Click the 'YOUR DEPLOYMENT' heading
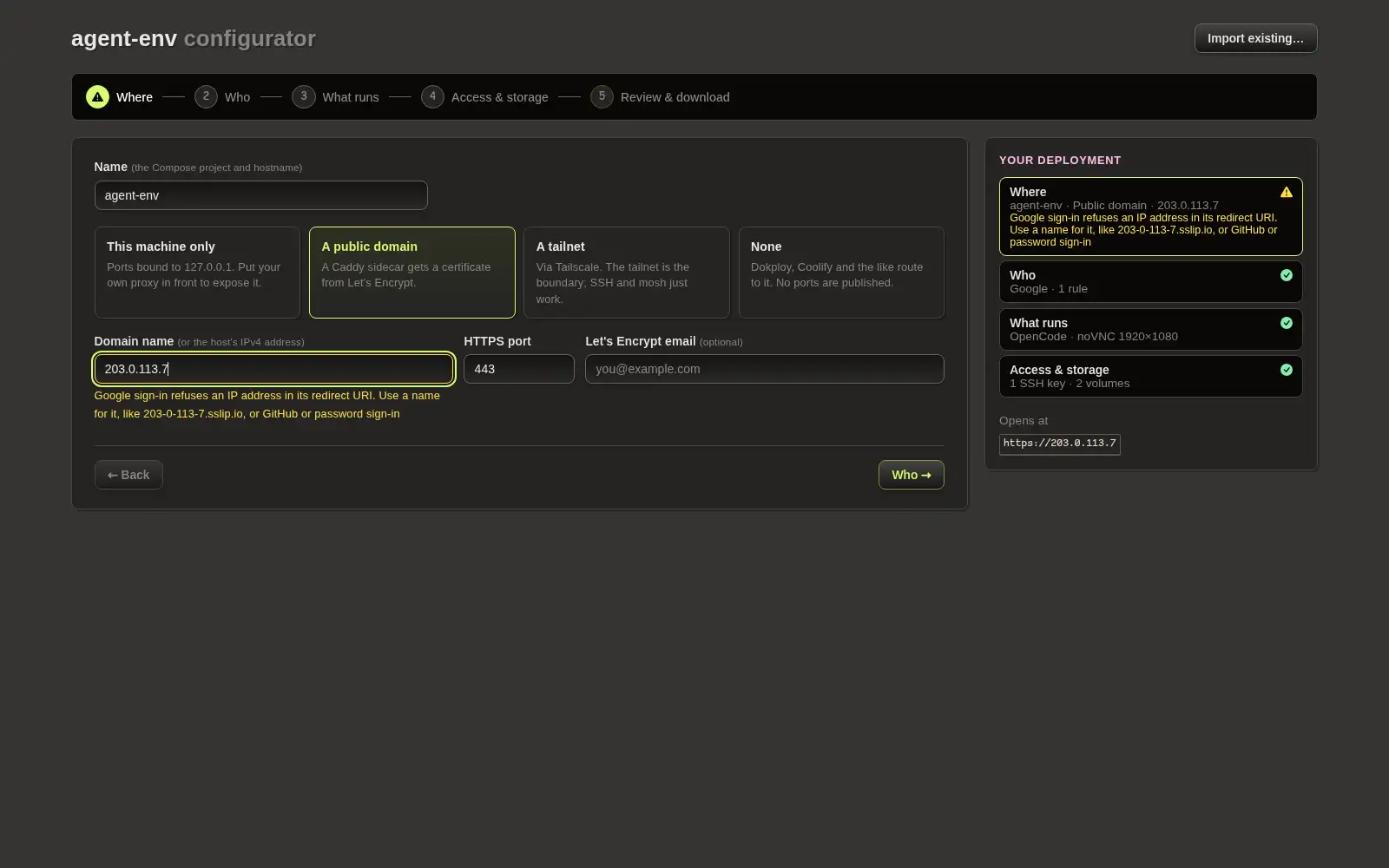Screen dimensions: 1389x868 coord(1060,160)
